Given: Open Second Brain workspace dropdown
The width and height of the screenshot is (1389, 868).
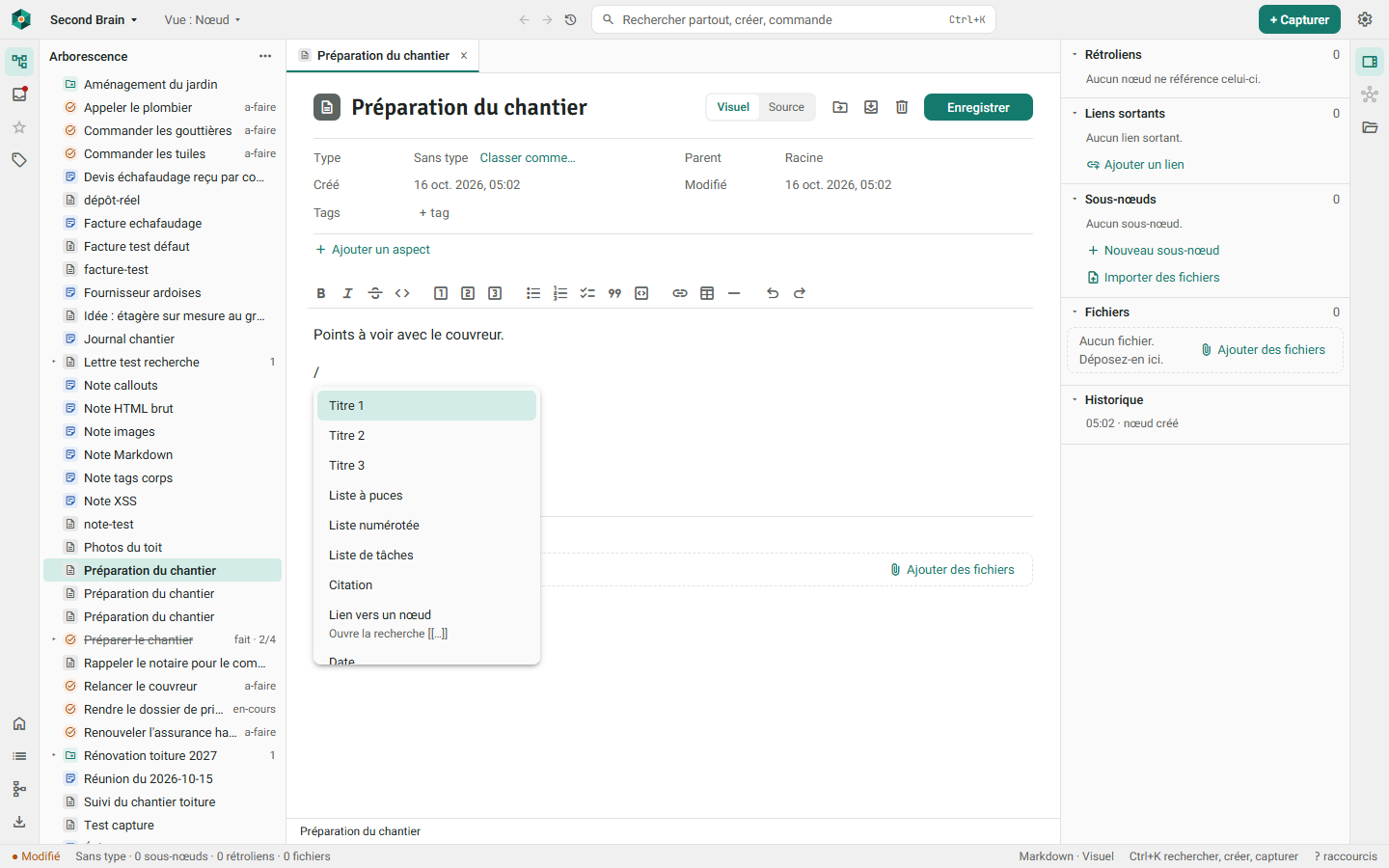Looking at the screenshot, I should (x=94, y=19).
